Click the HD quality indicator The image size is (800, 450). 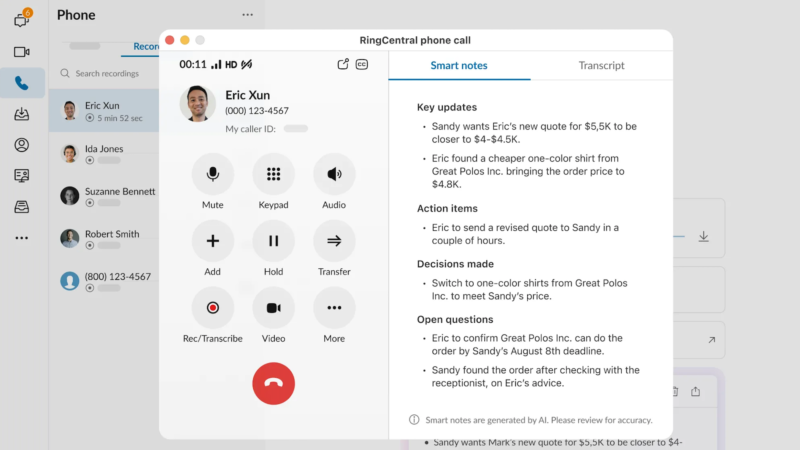pyautogui.click(x=231, y=64)
